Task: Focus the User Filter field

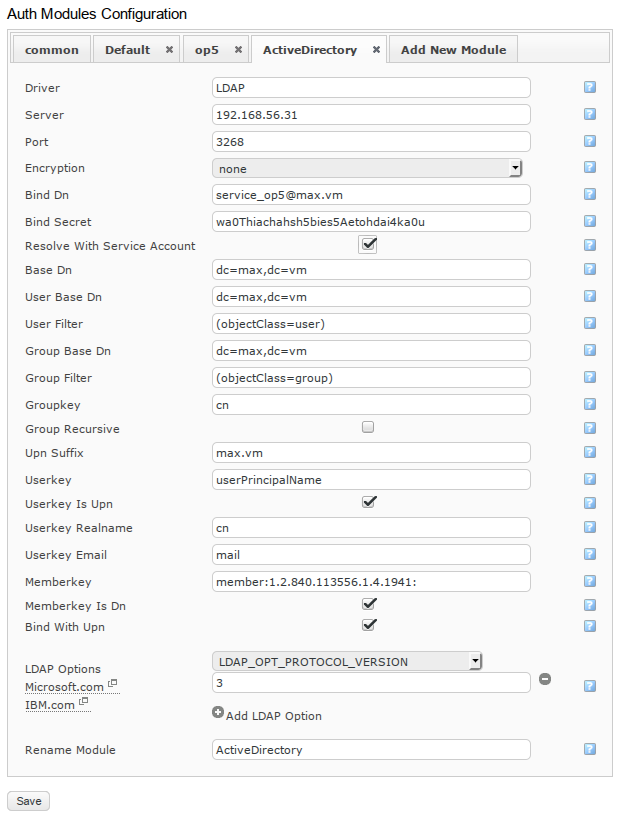Action: [371, 324]
